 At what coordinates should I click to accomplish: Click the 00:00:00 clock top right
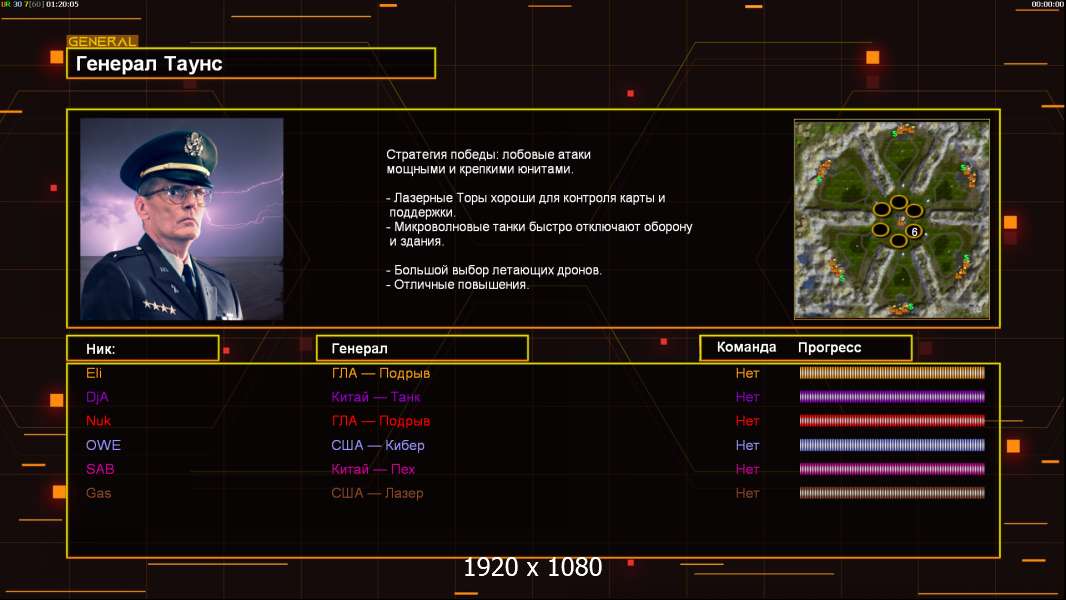pos(1047,4)
